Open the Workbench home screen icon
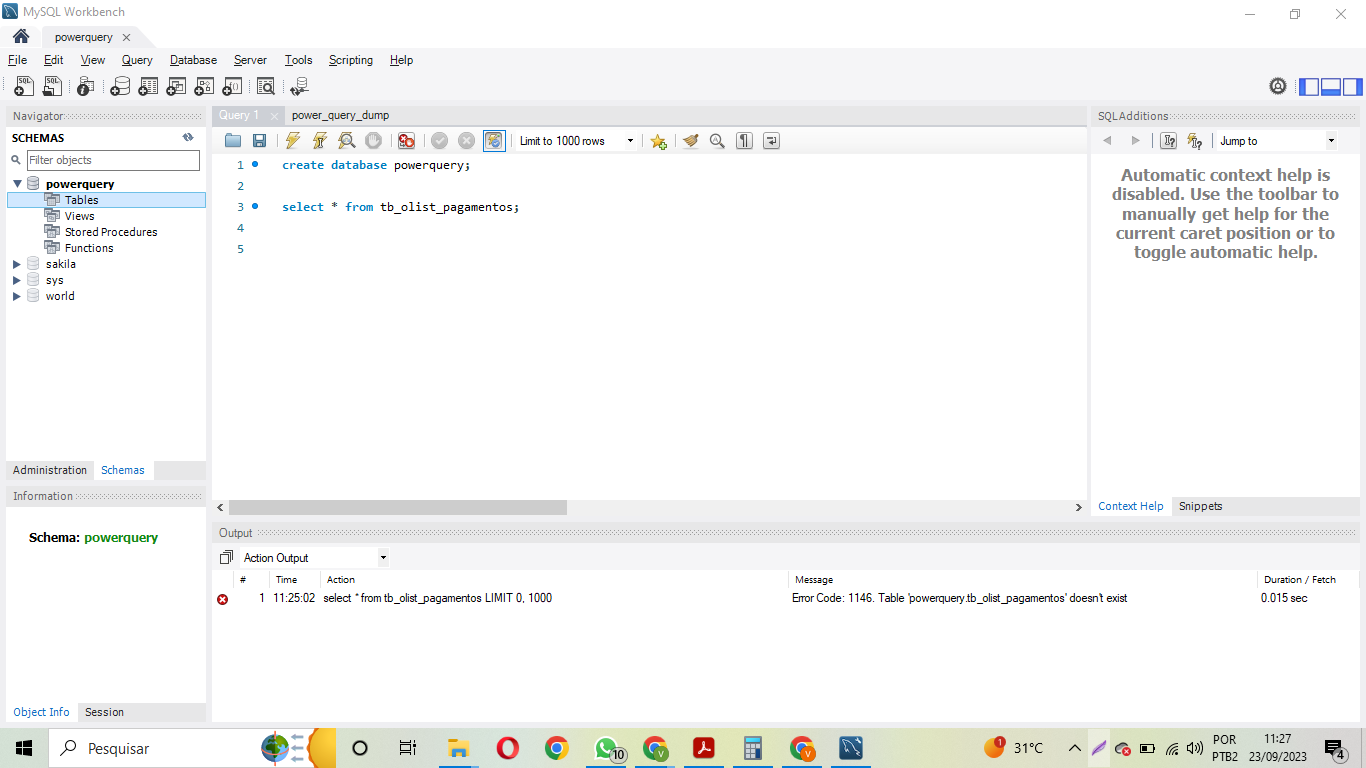 [20, 37]
